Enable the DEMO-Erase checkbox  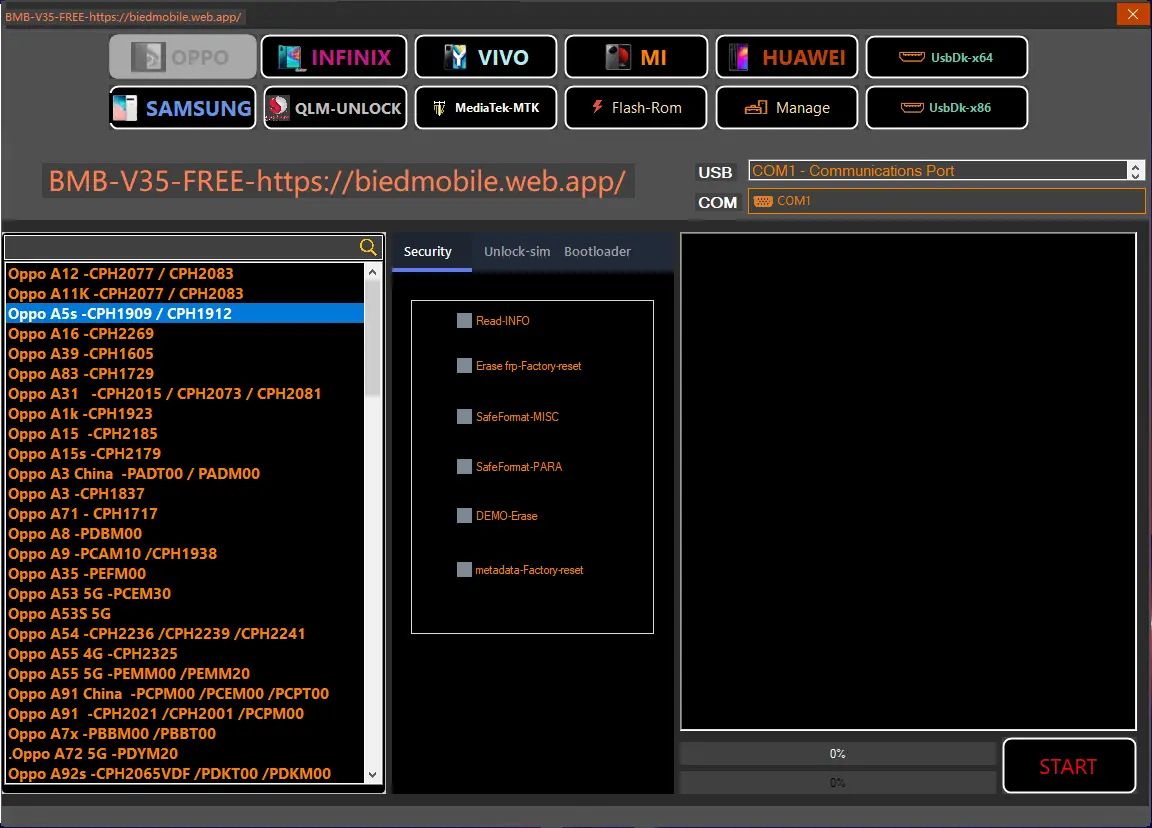coord(464,516)
